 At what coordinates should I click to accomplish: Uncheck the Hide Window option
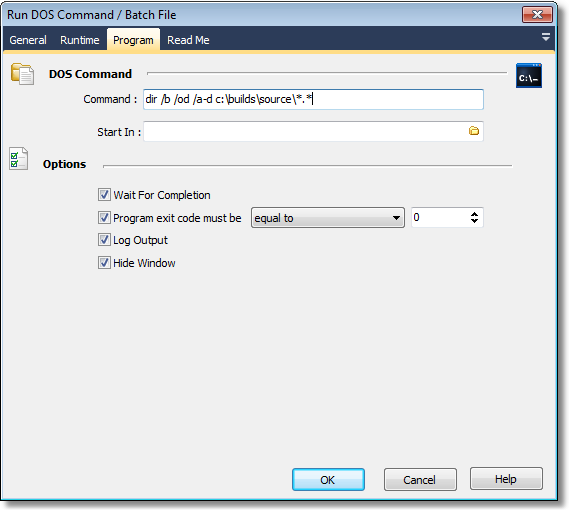104,262
